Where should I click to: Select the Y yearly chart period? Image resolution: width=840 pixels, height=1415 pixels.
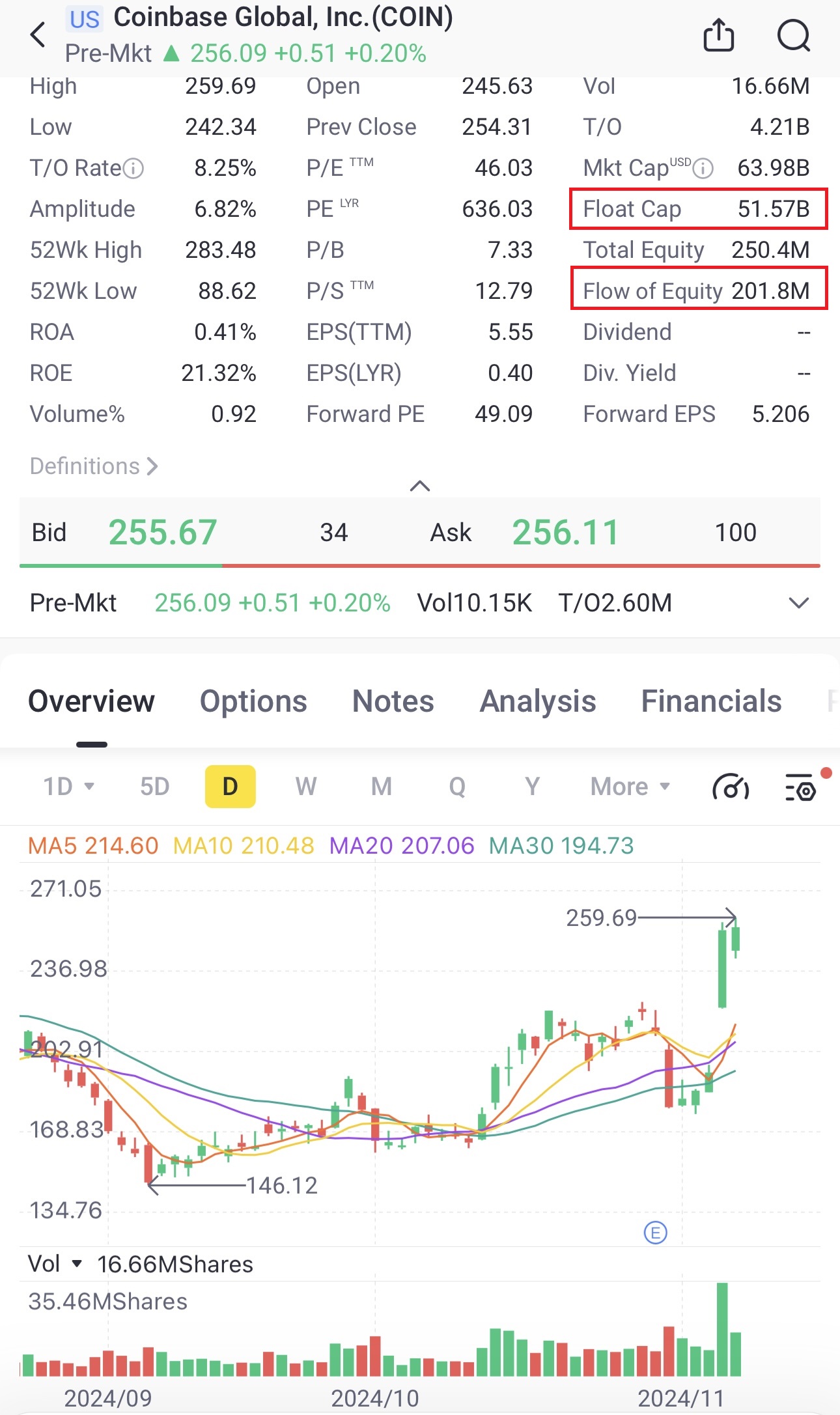coord(533,787)
